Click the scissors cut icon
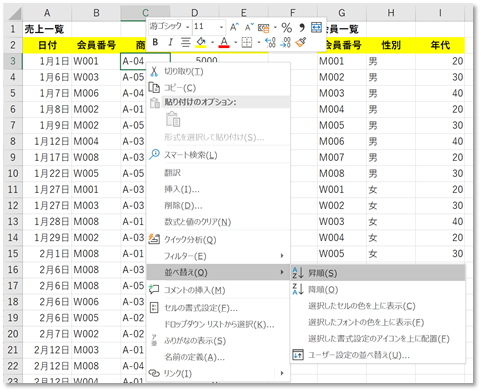The width and height of the screenshot is (482, 392). [x=154, y=71]
